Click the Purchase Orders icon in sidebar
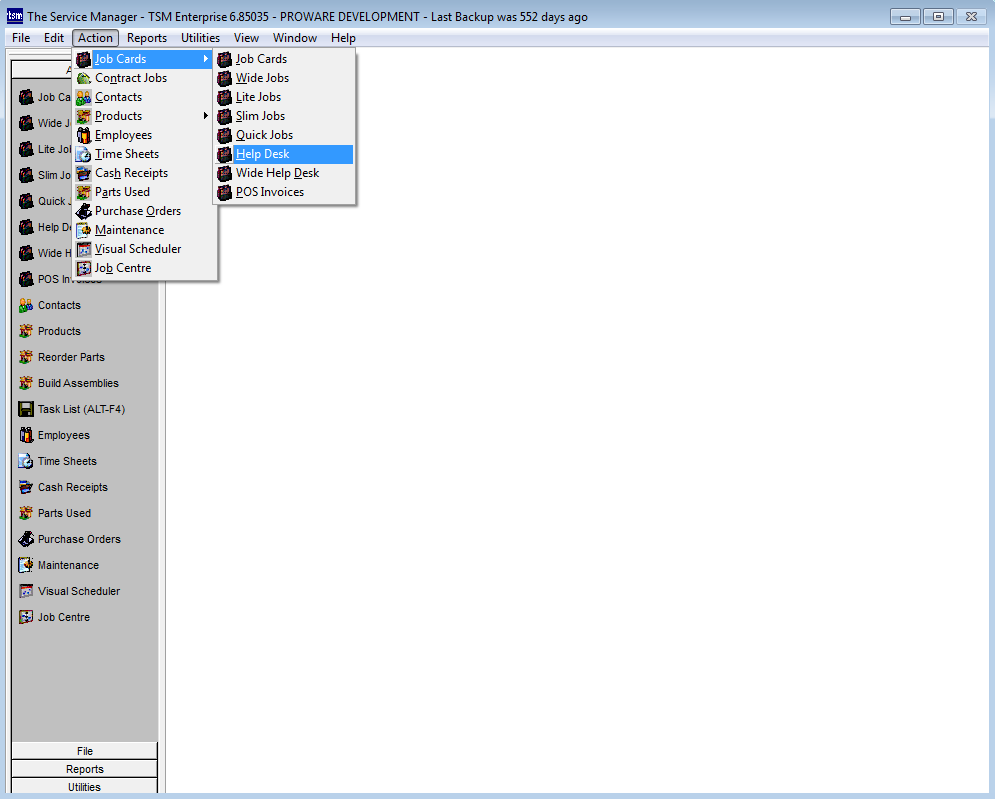The image size is (995, 799). point(27,539)
